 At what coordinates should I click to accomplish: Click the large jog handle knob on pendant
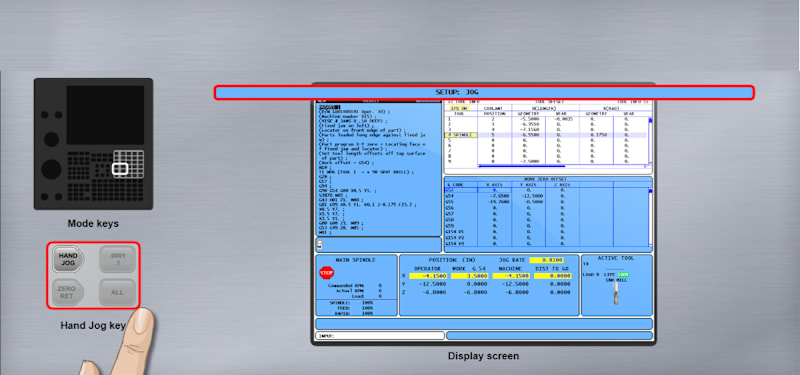click(x=51, y=169)
